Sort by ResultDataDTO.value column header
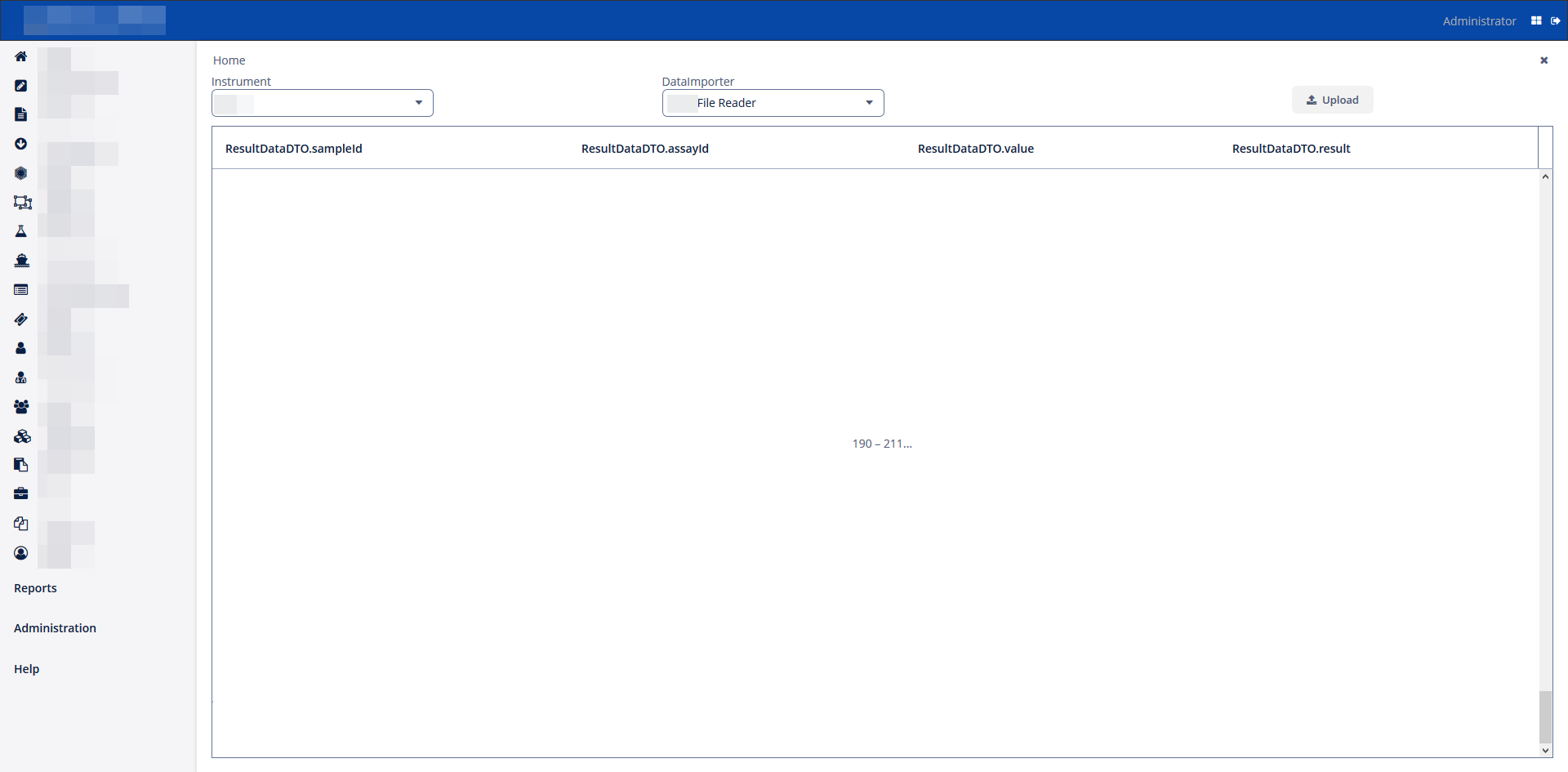1568x772 pixels. coord(976,149)
